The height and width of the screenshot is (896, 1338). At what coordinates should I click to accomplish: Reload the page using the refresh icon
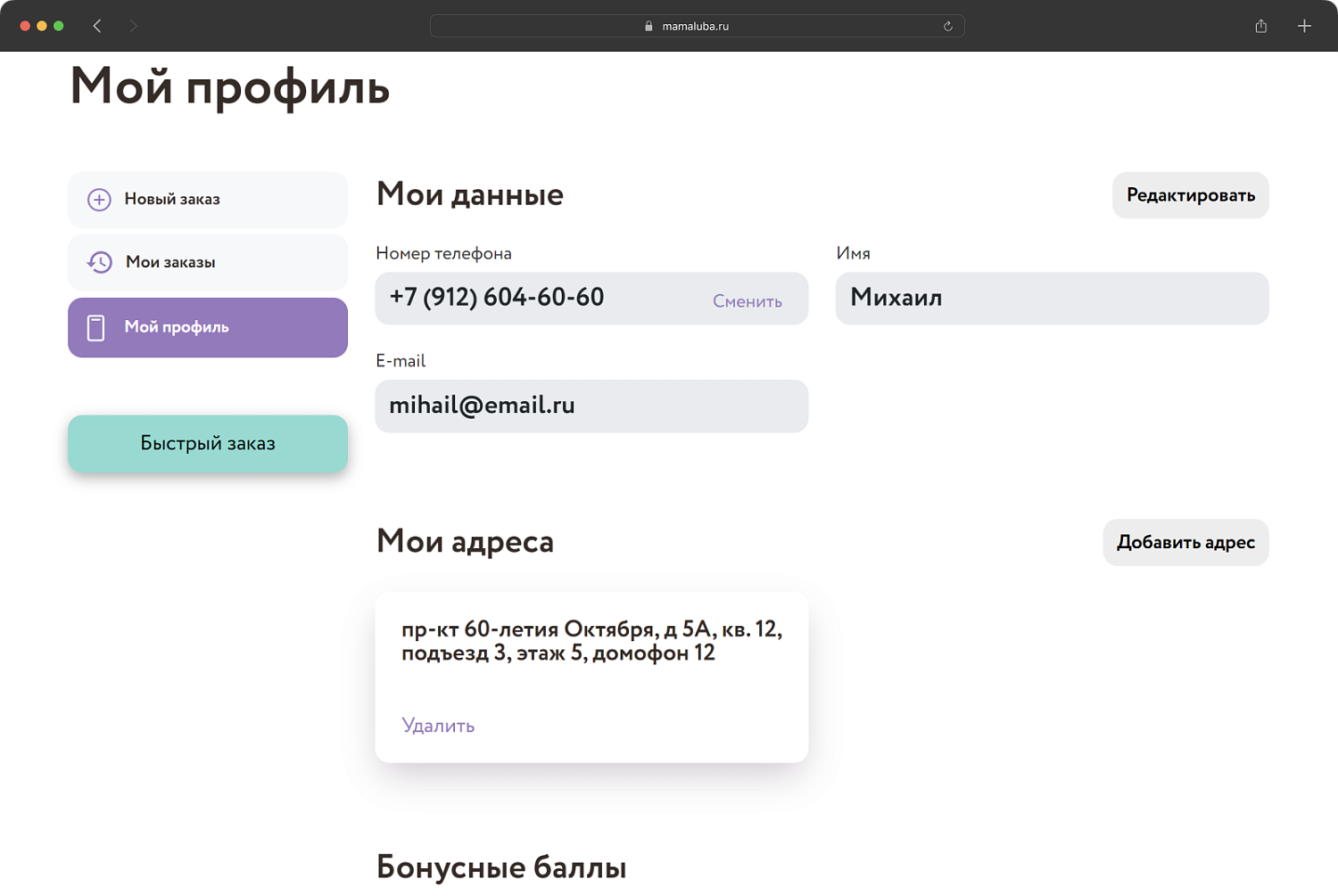[x=948, y=26]
